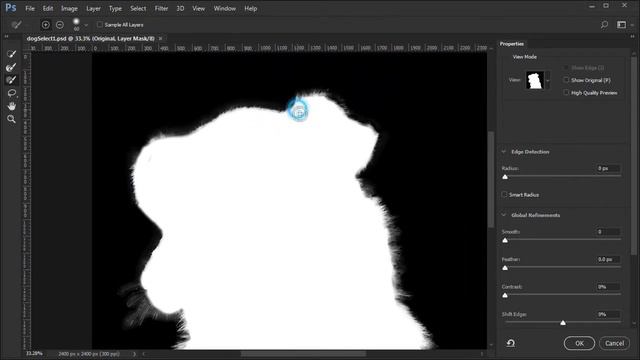Collapse the Properties panel double arrows
Screen dimensions: 640x360
(633, 36)
